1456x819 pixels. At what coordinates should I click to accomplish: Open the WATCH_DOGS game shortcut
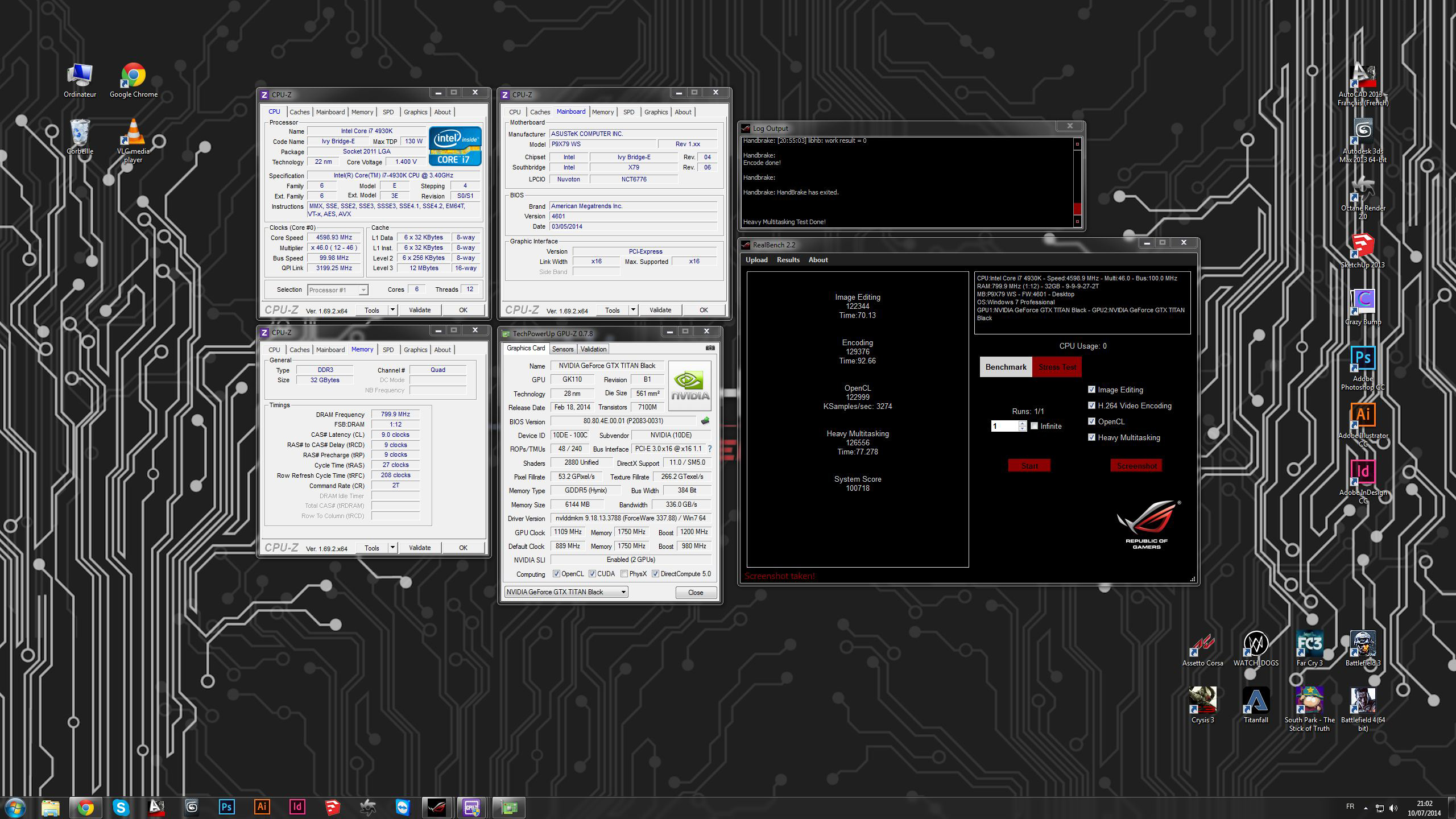(x=1256, y=649)
